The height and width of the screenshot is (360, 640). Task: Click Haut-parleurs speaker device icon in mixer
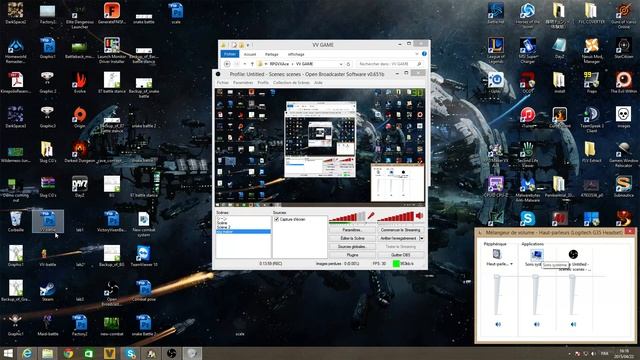pyautogui.click(x=497, y=254)
